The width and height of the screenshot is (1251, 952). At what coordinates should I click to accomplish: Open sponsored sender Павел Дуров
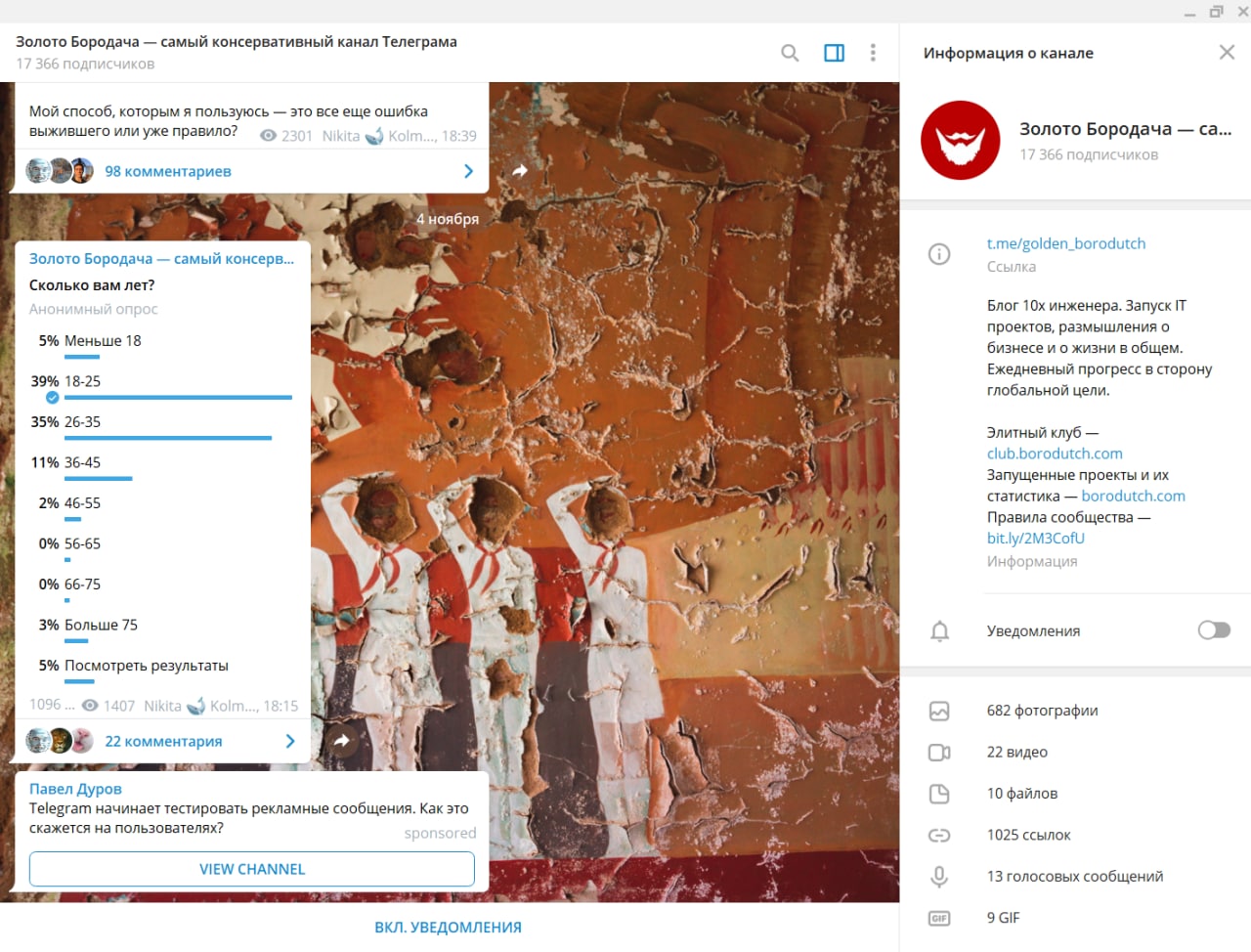(x=75, y=789)
